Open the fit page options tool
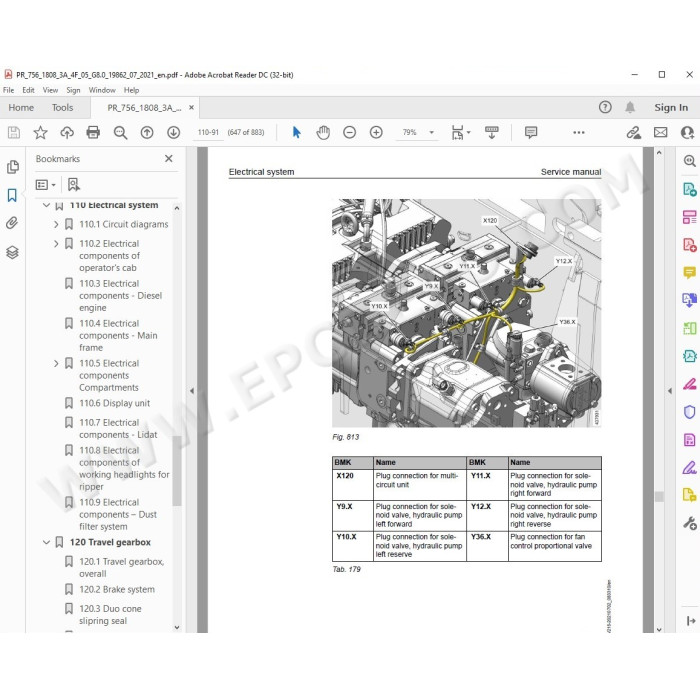The height and width of the screenshot is (700, 700). [x=460, y=132]
